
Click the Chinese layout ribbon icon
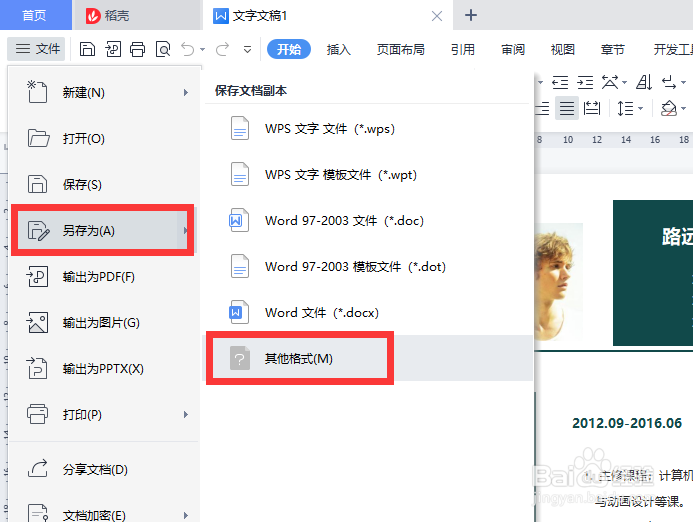pyautogui.click(x=610, y=82)
